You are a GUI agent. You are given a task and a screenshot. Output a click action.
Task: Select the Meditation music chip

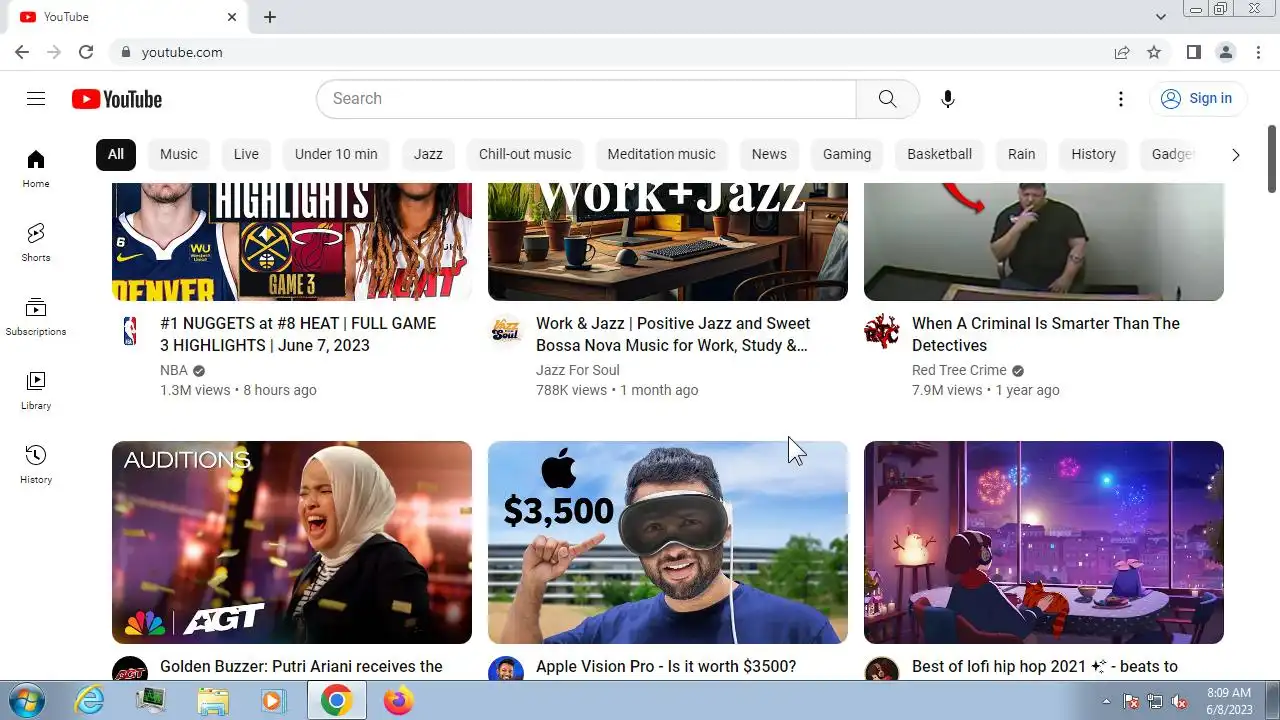(662, 154)
